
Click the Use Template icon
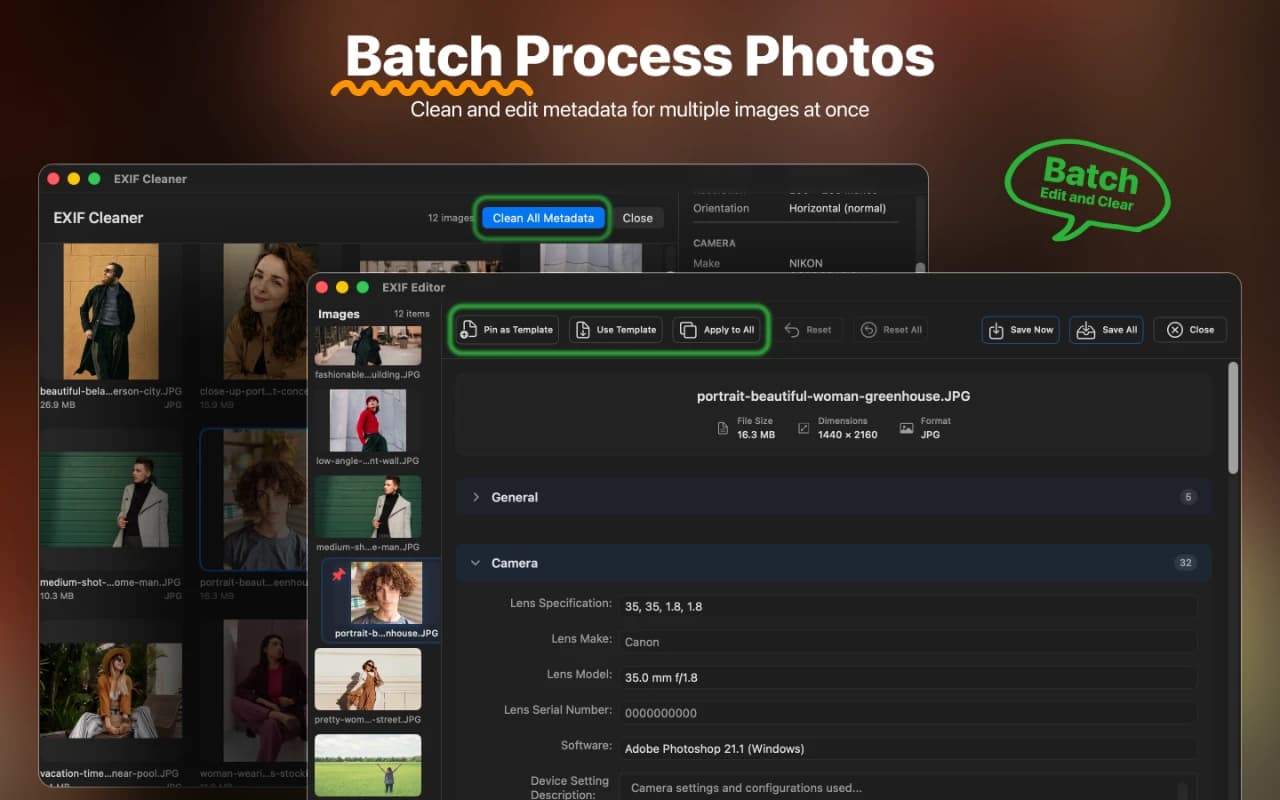coord(583,329)
